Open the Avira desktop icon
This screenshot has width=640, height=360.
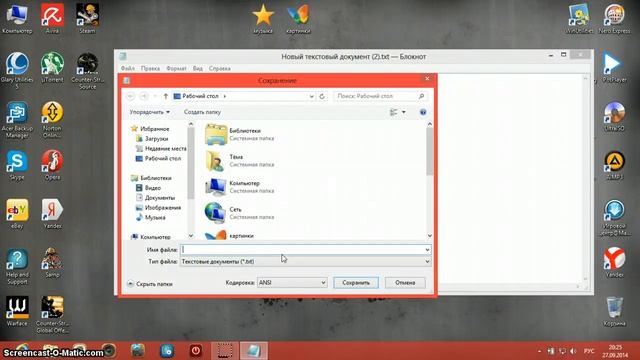point(52,18)
